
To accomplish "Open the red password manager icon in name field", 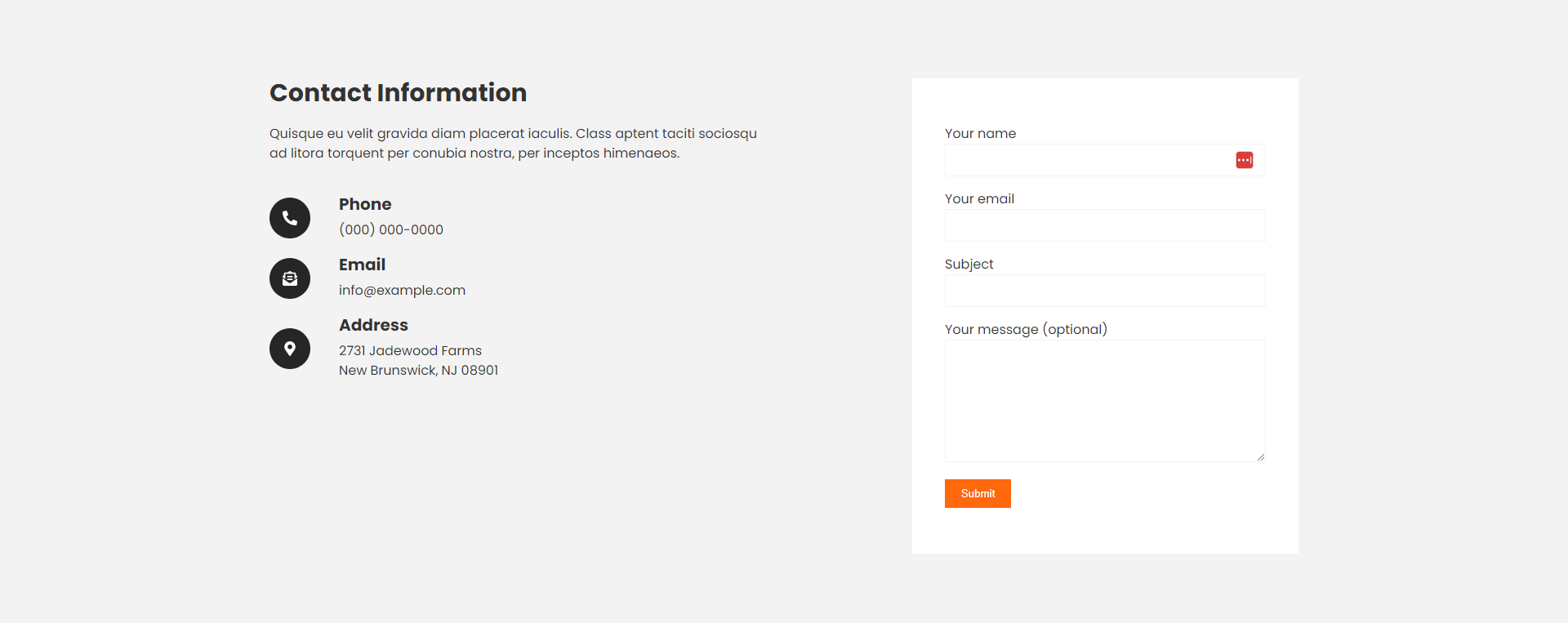I will click(x=1245, y=160).
